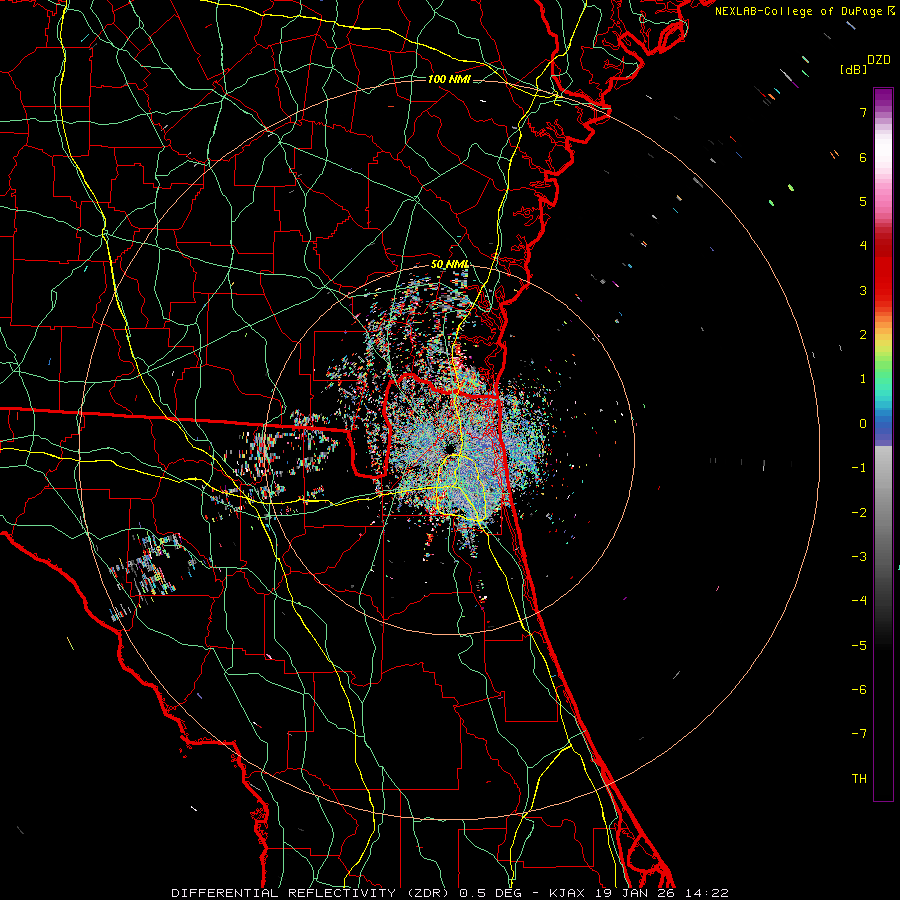900x900 pixels.
Task: Click the scale value 5
Action: tap(863, 201)
